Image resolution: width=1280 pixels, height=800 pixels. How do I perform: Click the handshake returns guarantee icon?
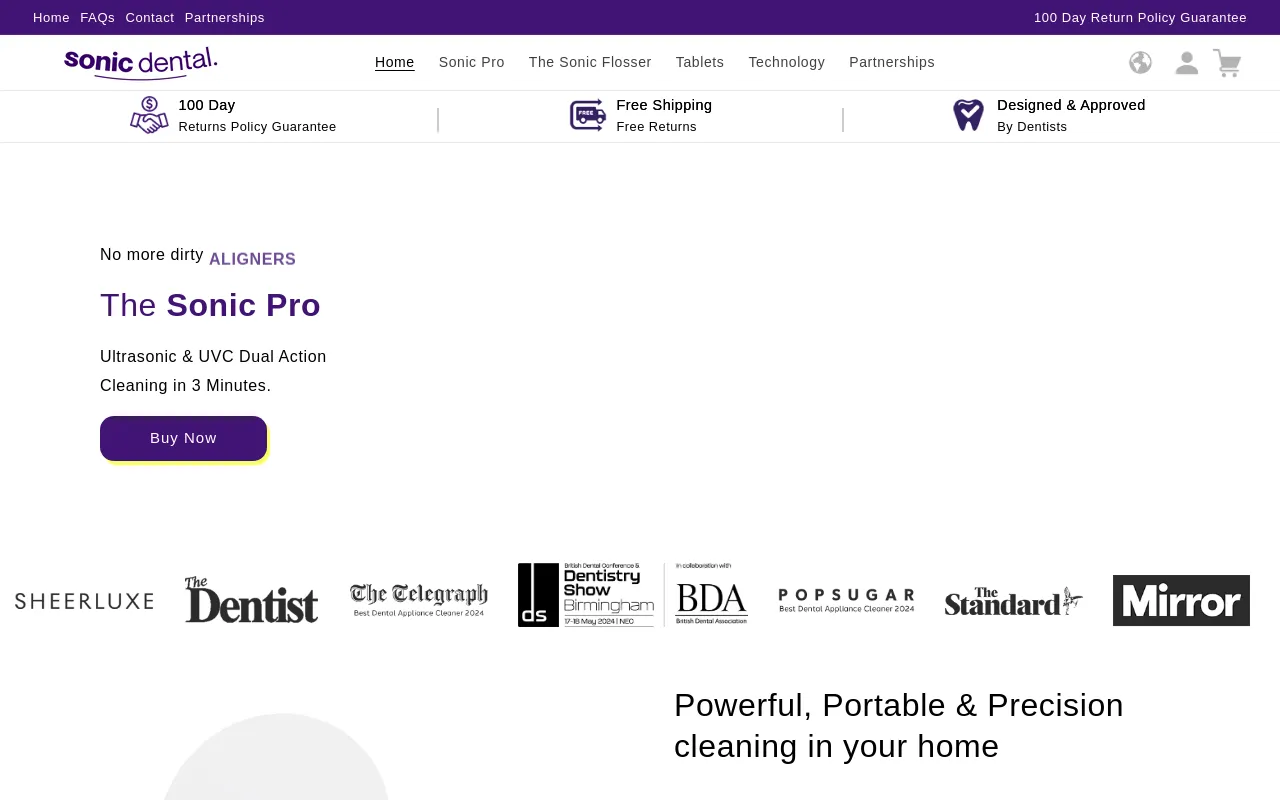[149, 115]
